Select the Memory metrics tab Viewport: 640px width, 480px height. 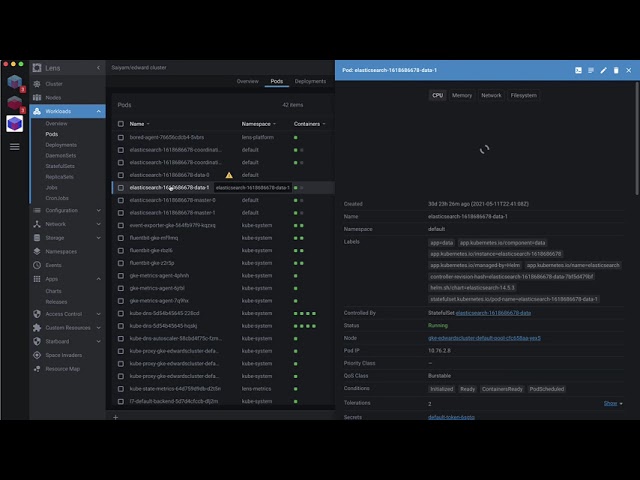(x=462, y=96)
